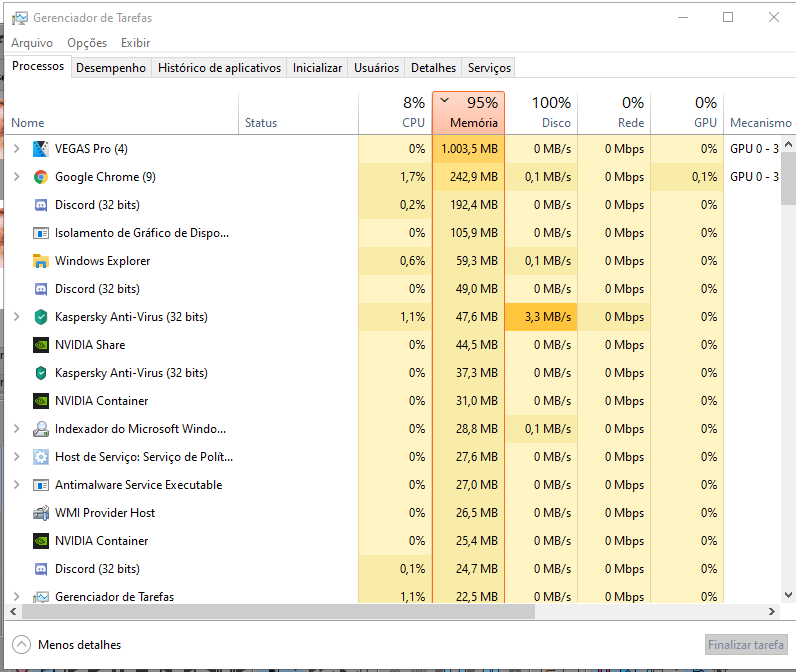Click the Host de Serviço gear icon

41,457
